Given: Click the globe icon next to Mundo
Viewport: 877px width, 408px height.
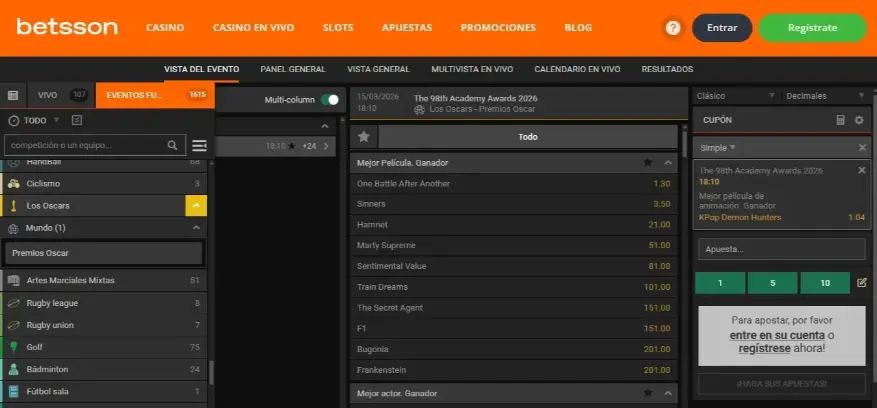Looking at the screenshot, I should coord(13,228).
